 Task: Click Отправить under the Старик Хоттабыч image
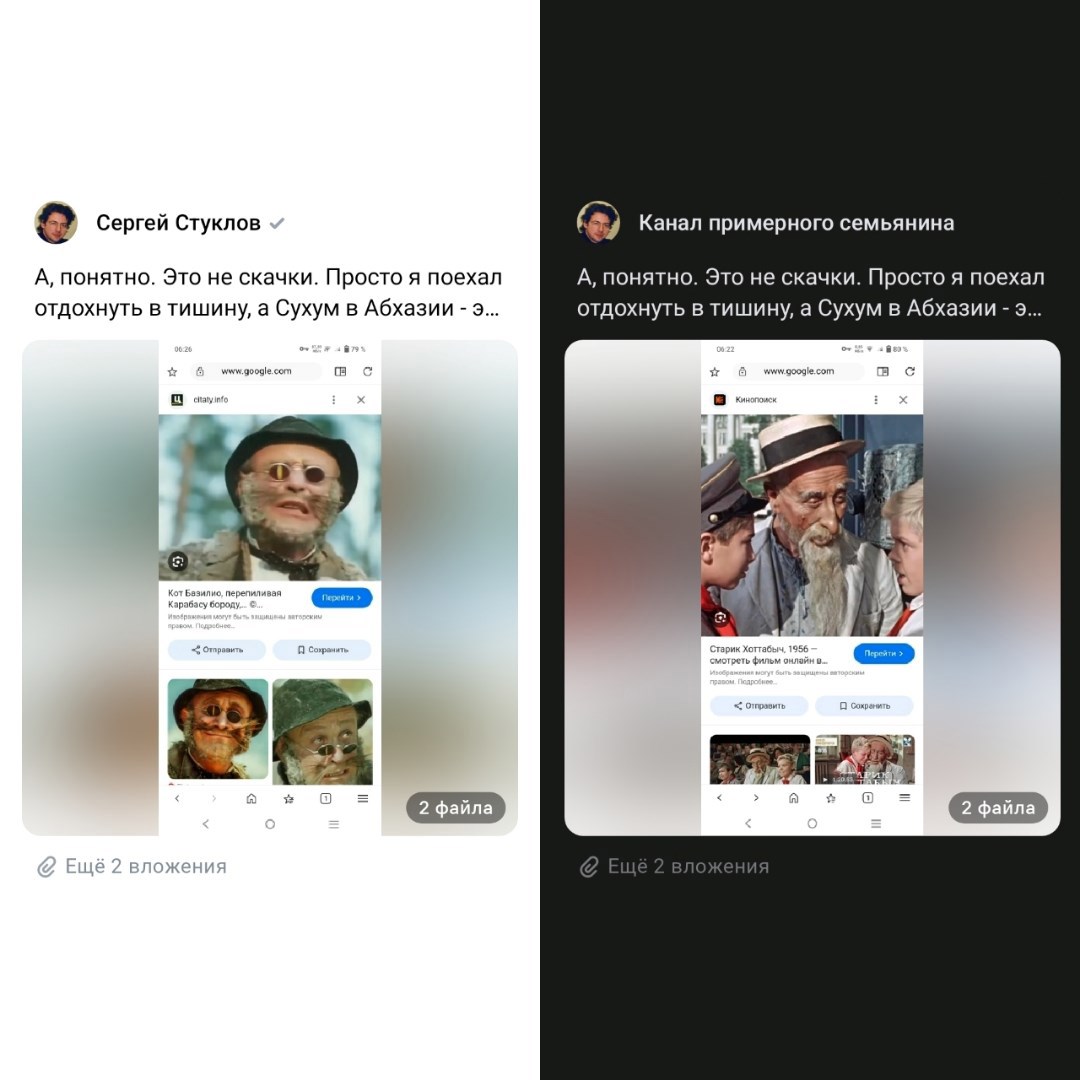pos(759,705)
